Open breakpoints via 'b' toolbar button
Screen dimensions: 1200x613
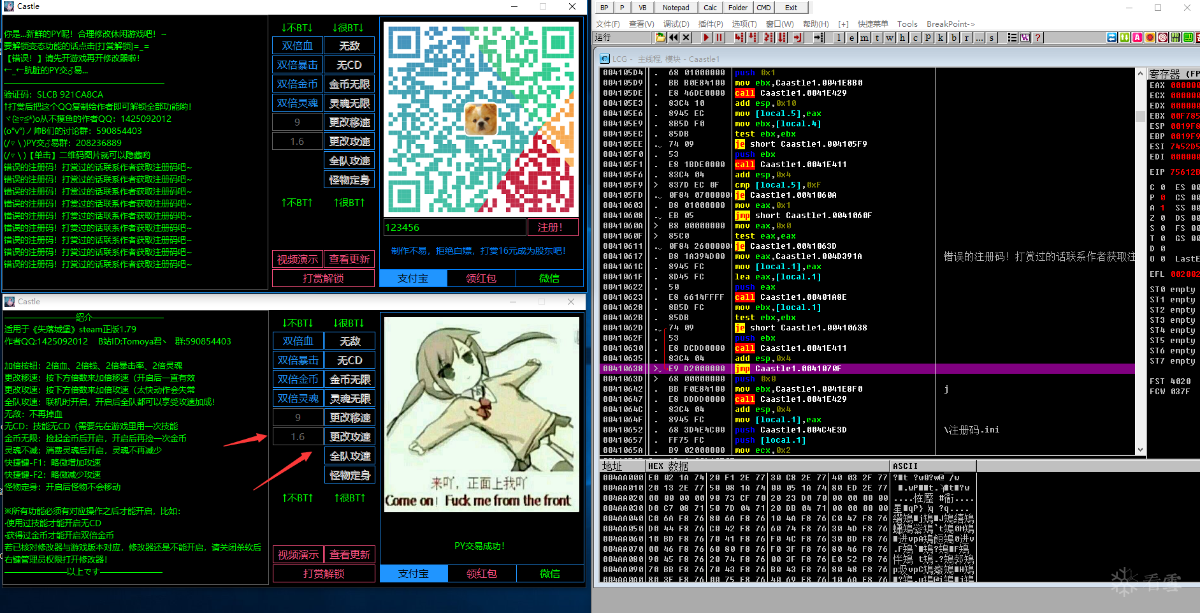coord(954,37)
